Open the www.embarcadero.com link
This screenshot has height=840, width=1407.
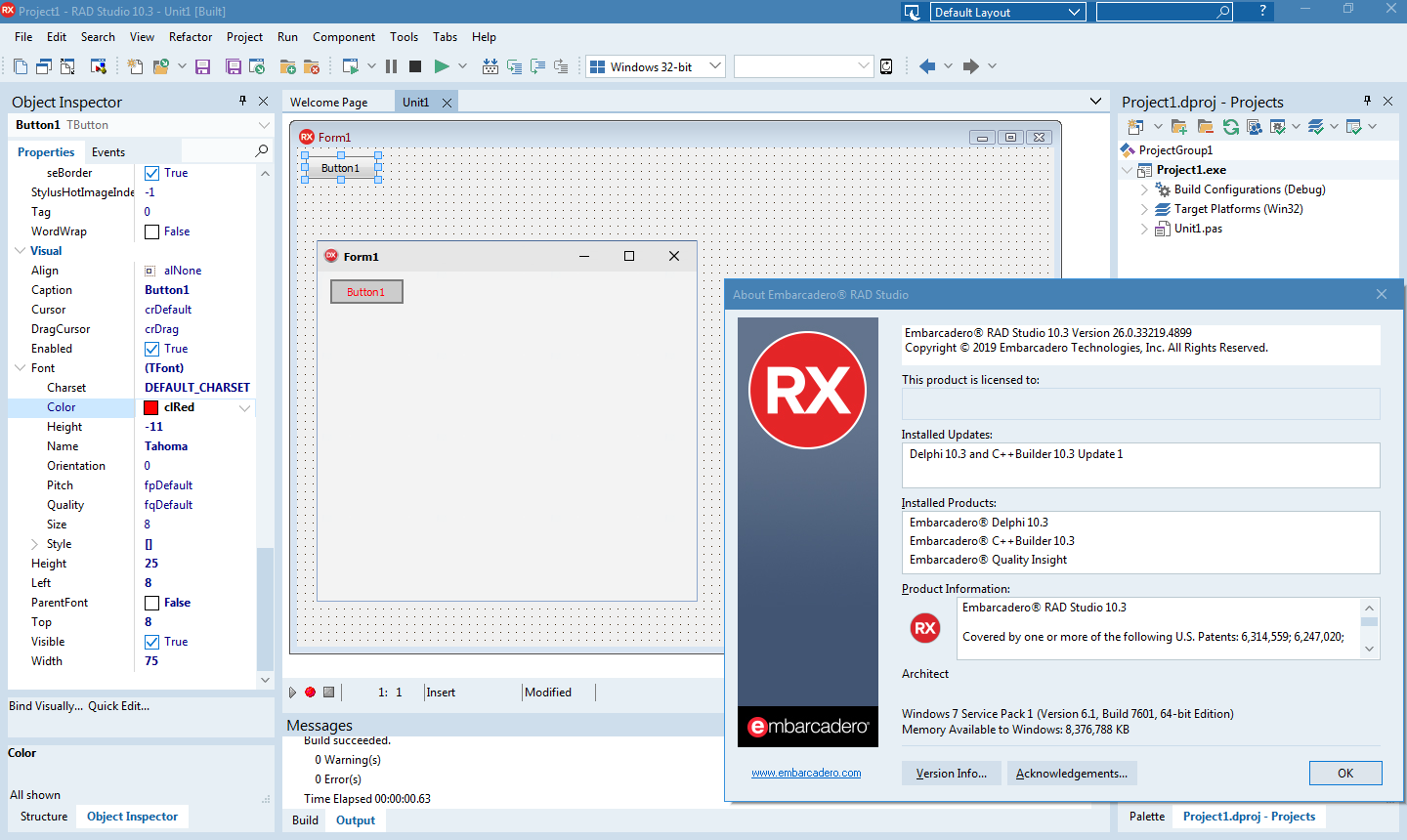(806, 773)
